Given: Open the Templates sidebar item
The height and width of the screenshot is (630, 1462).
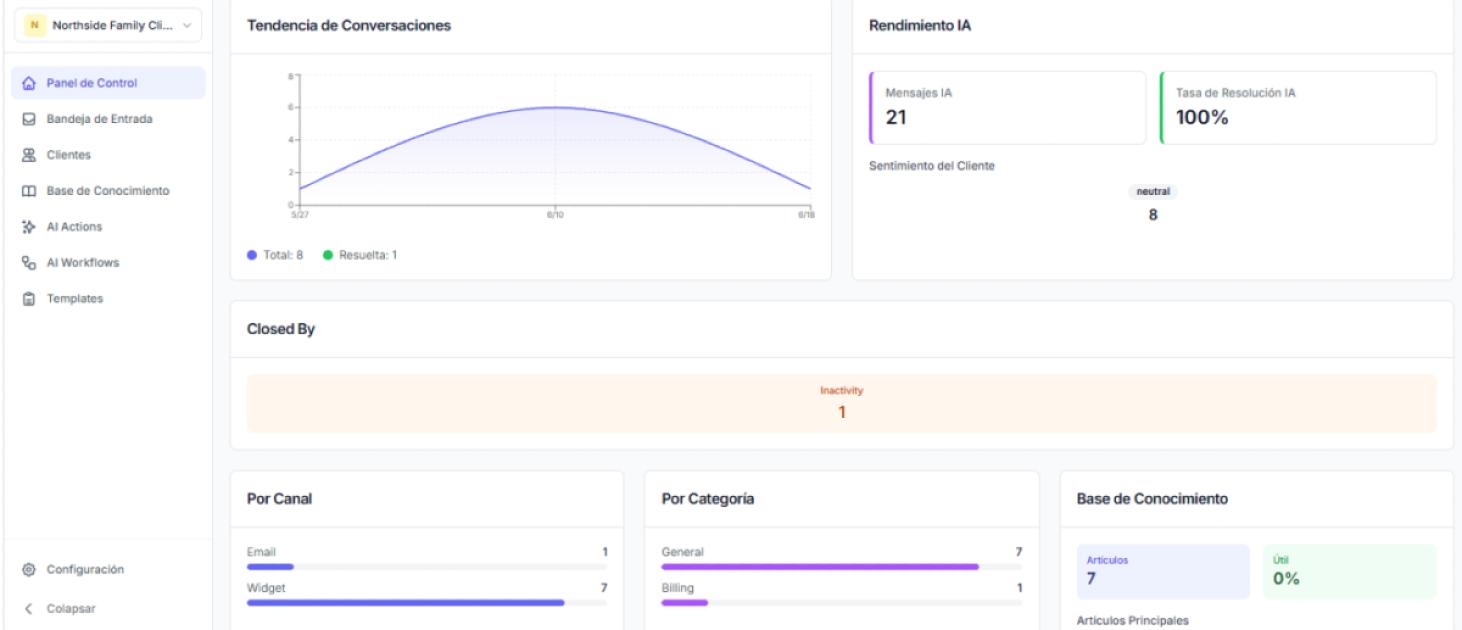Looking at the screenshot, I should [x=107, y=299].
